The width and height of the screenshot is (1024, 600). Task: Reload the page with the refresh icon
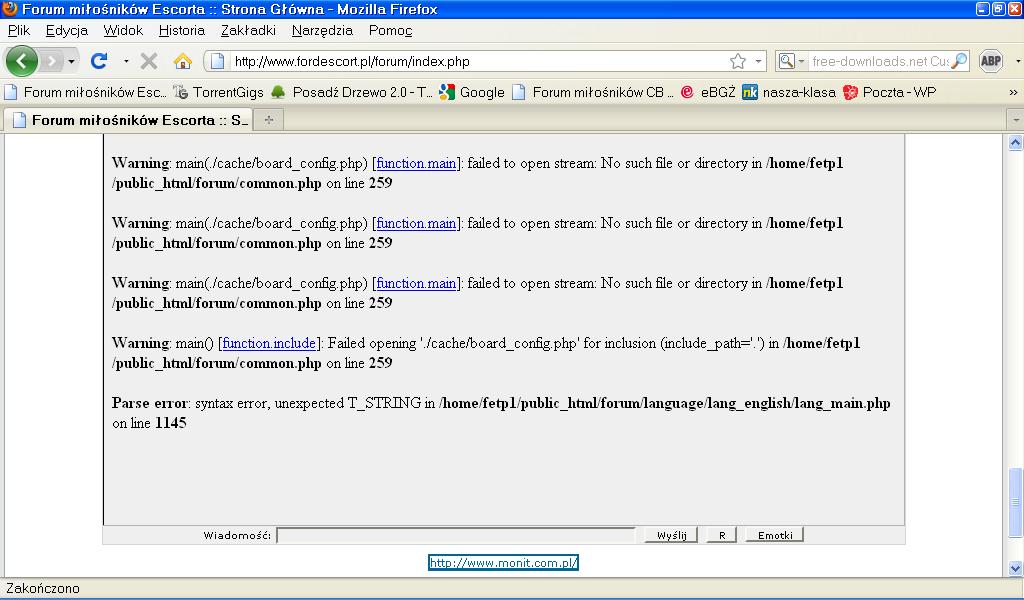pos(99,61)
